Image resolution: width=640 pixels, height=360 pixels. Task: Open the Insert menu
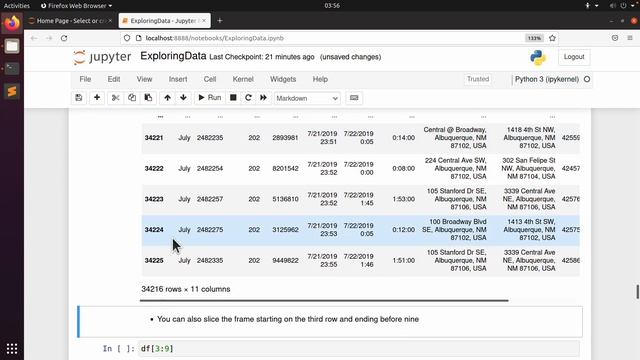click(x=178, y=79)
